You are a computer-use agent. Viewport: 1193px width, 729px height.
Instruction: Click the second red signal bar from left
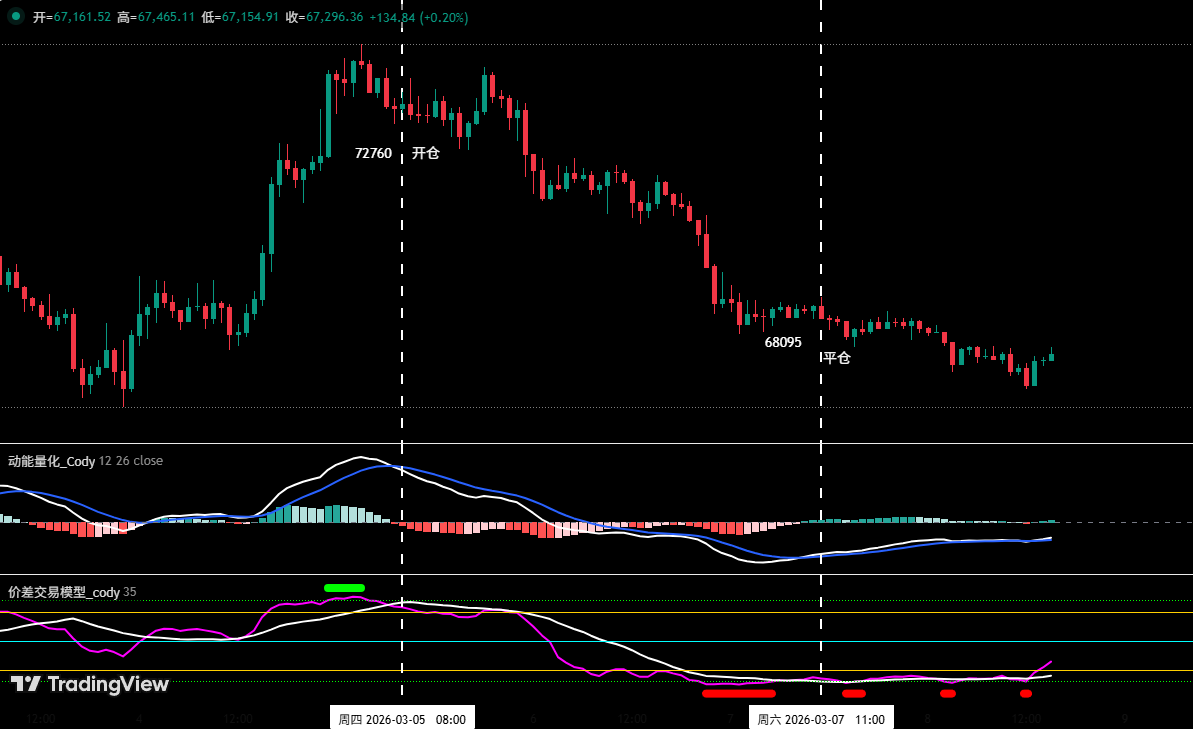point(853,693)
